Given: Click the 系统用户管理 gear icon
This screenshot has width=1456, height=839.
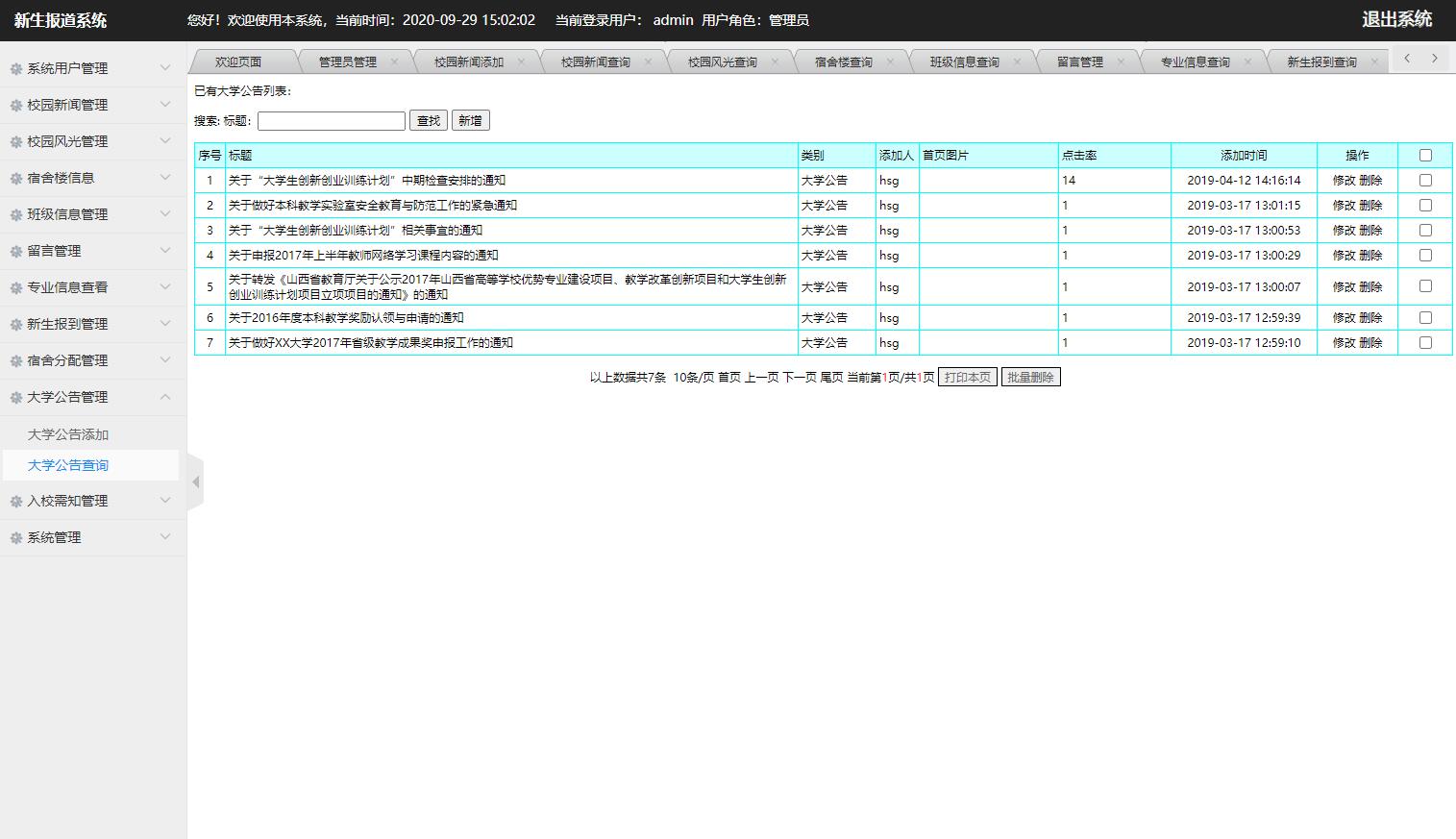Looking at the screenshot, I should (14, 68).
